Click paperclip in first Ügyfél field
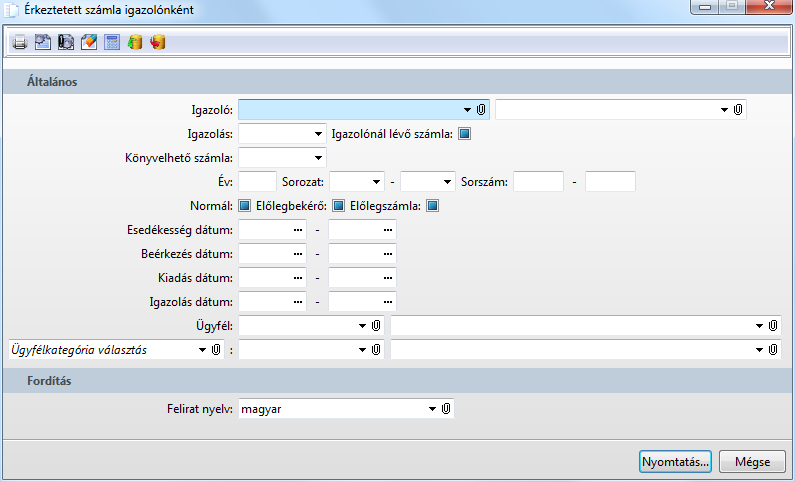 [x=376, y=325]
